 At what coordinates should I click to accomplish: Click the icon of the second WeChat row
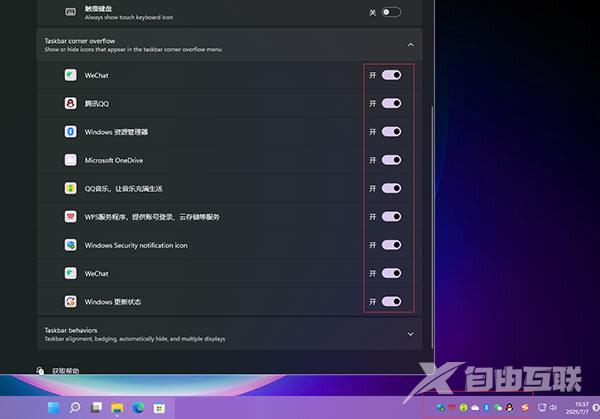click(70, 273)
